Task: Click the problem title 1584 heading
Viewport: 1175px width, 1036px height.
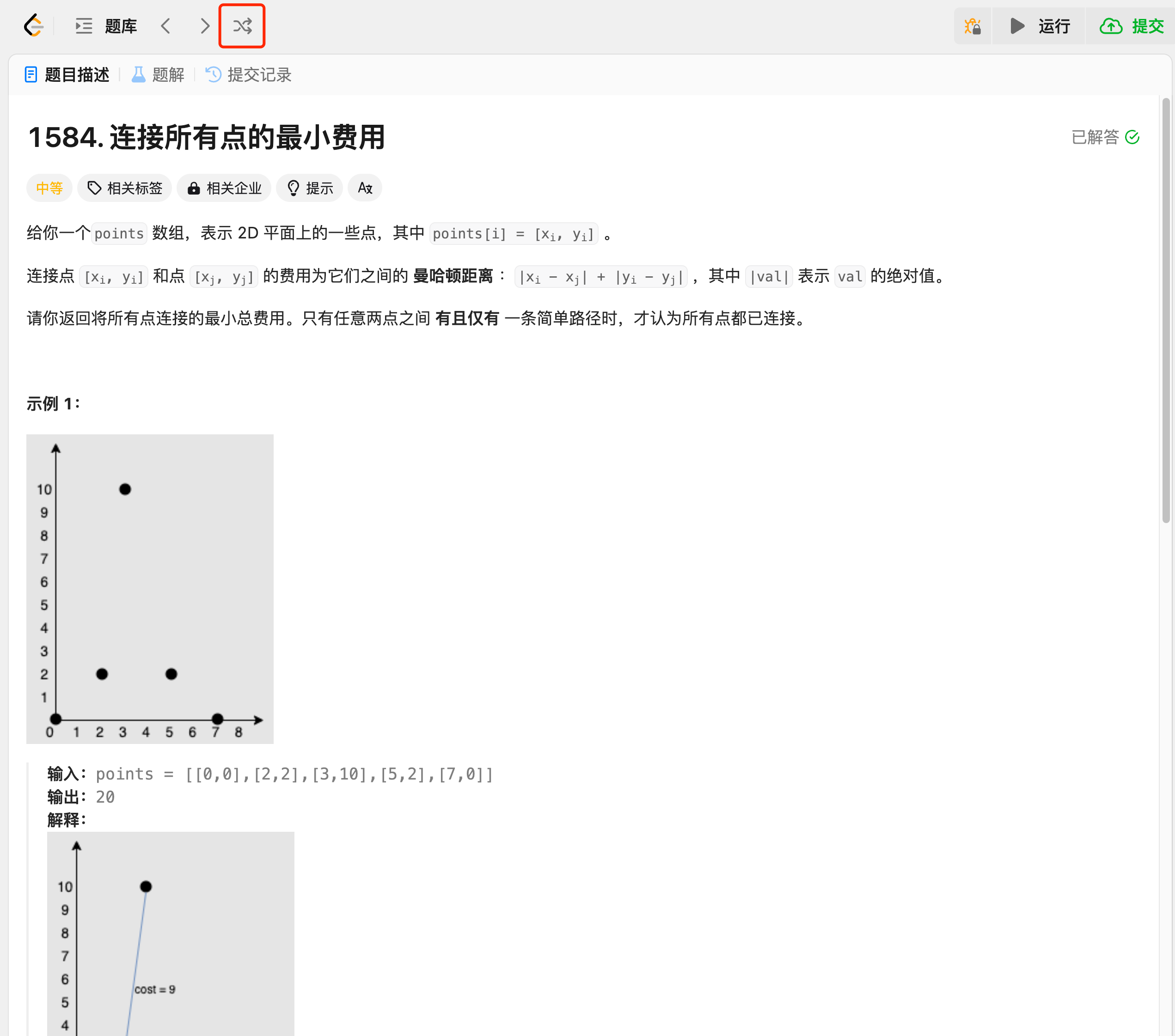Action: [206, 137]
